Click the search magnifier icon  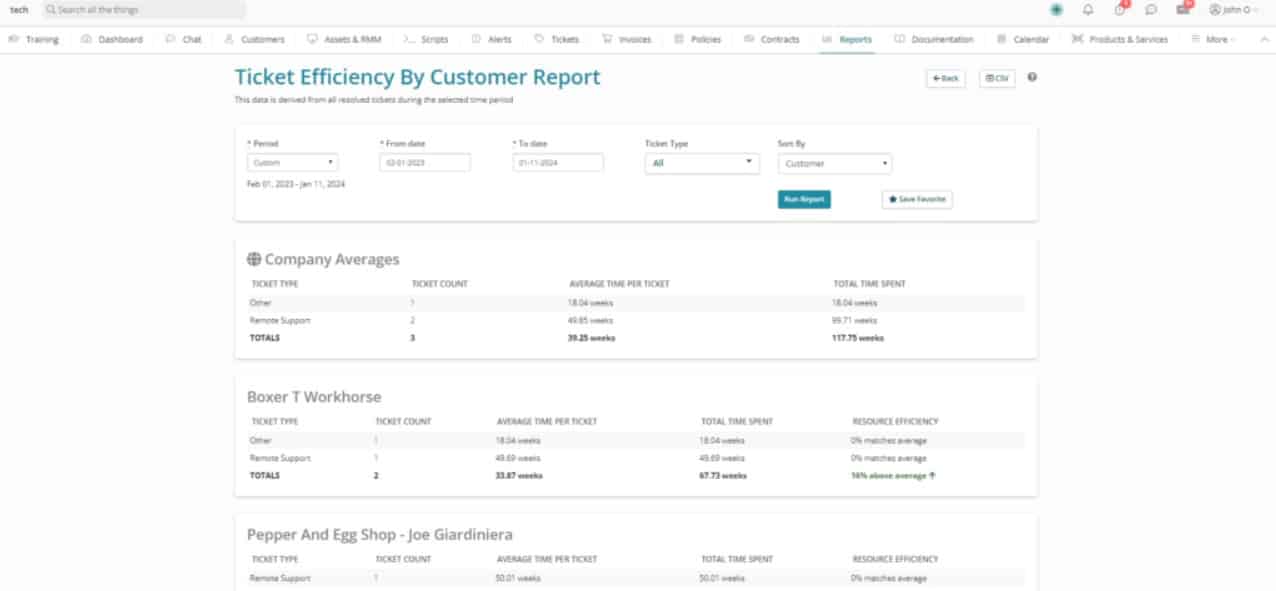tap(50, 10)
